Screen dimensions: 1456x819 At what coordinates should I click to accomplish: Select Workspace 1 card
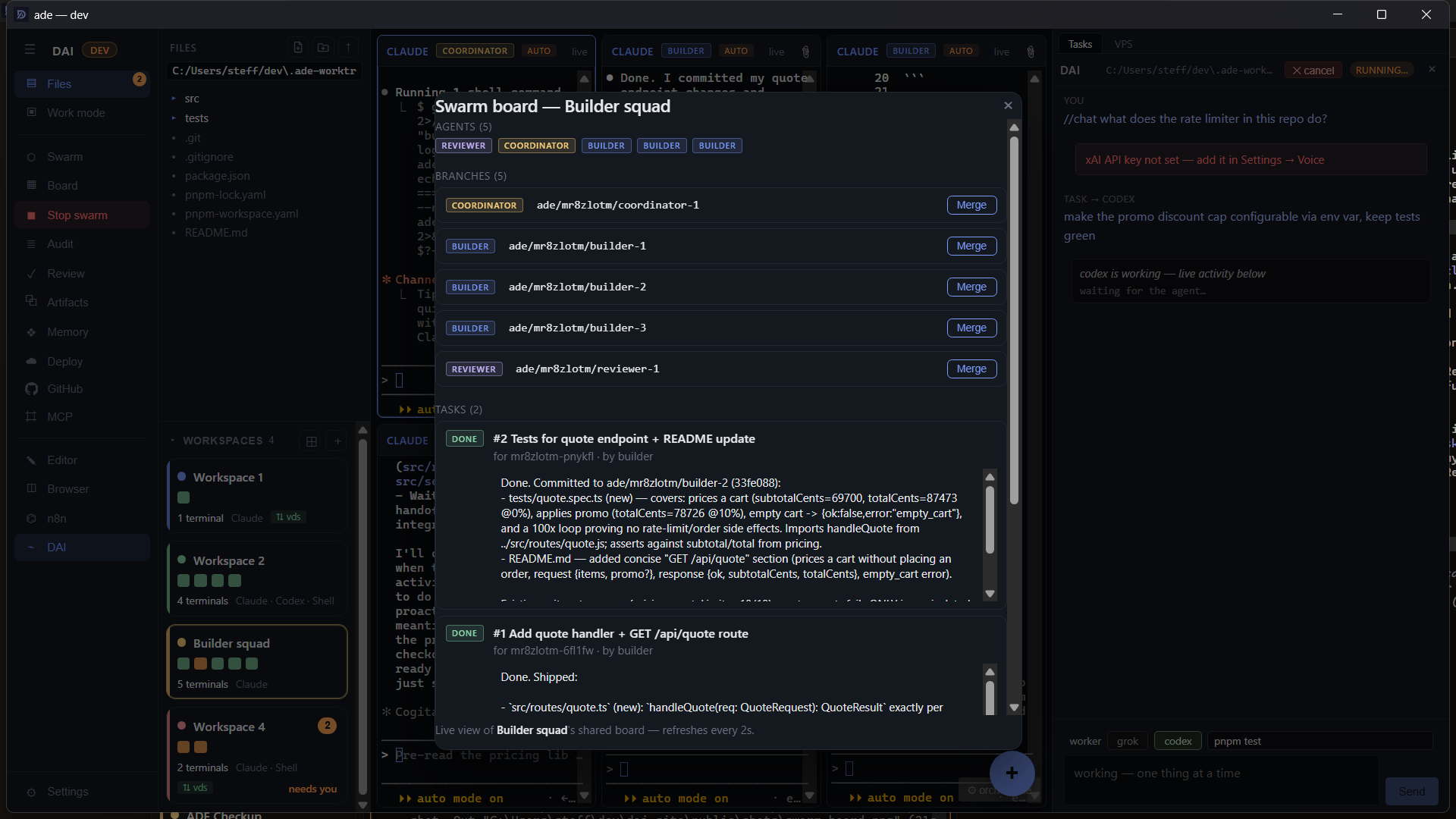click(x=257, y=496)
